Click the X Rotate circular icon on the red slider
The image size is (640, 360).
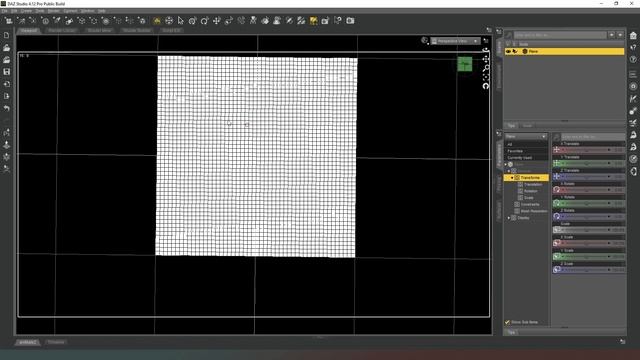[x=557, y=190]
